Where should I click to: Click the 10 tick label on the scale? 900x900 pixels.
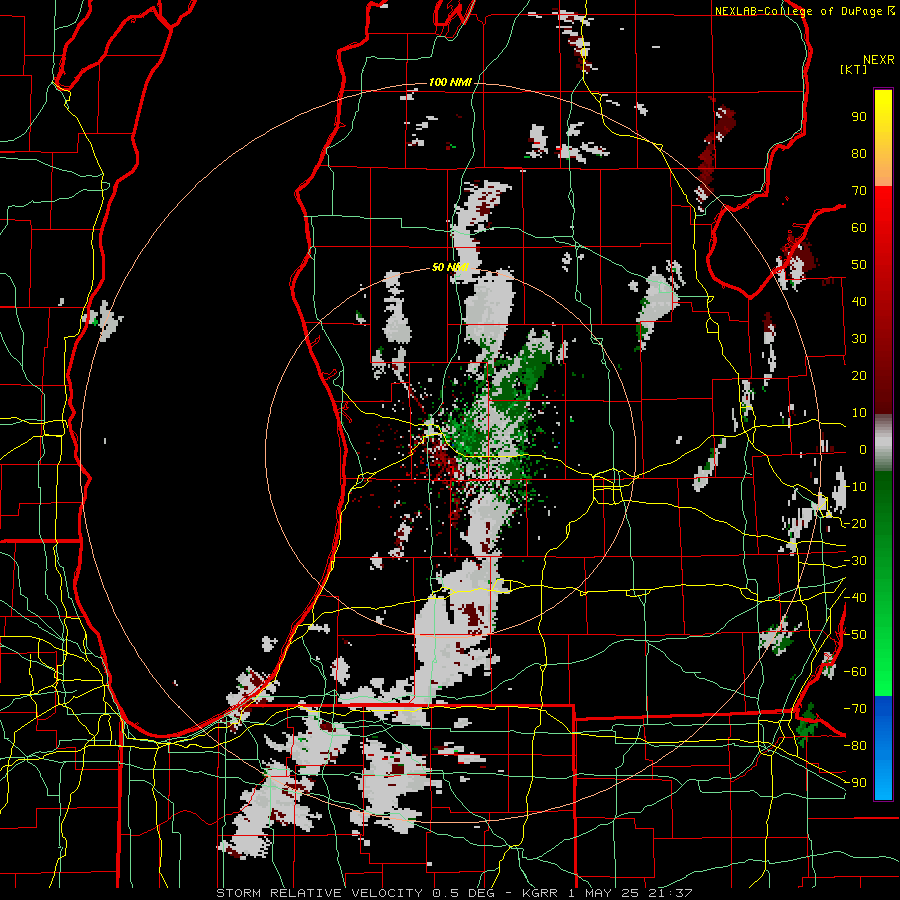point(859,413)
